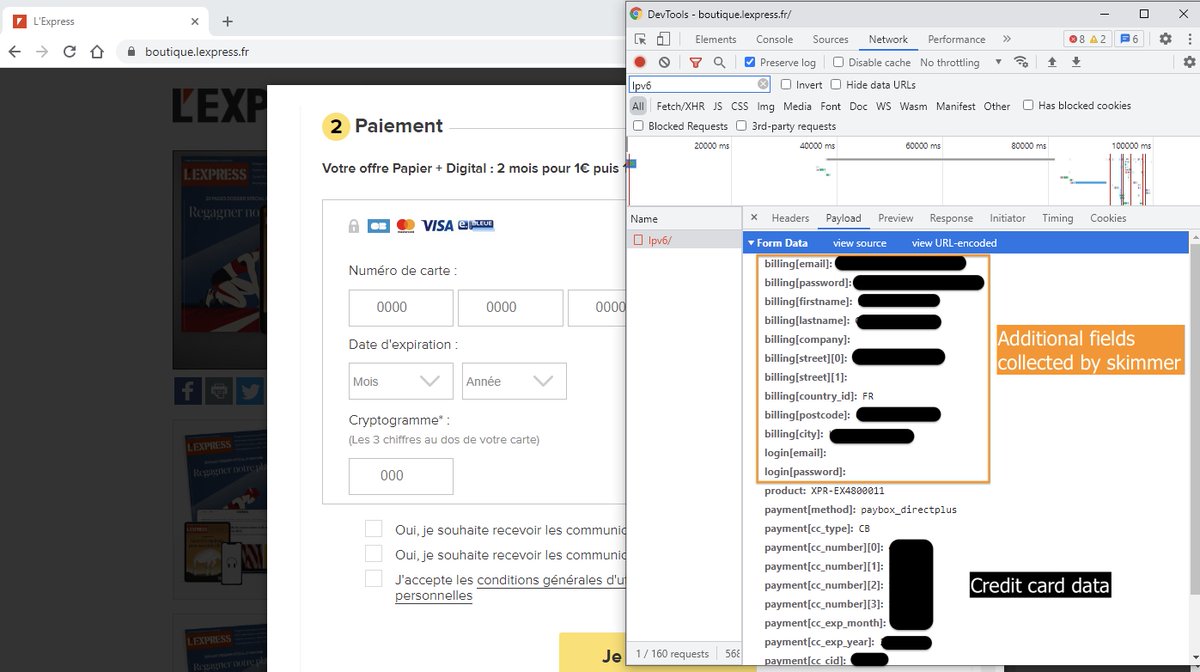Open DevTools three-dot menu

[x=1189, y=39]
